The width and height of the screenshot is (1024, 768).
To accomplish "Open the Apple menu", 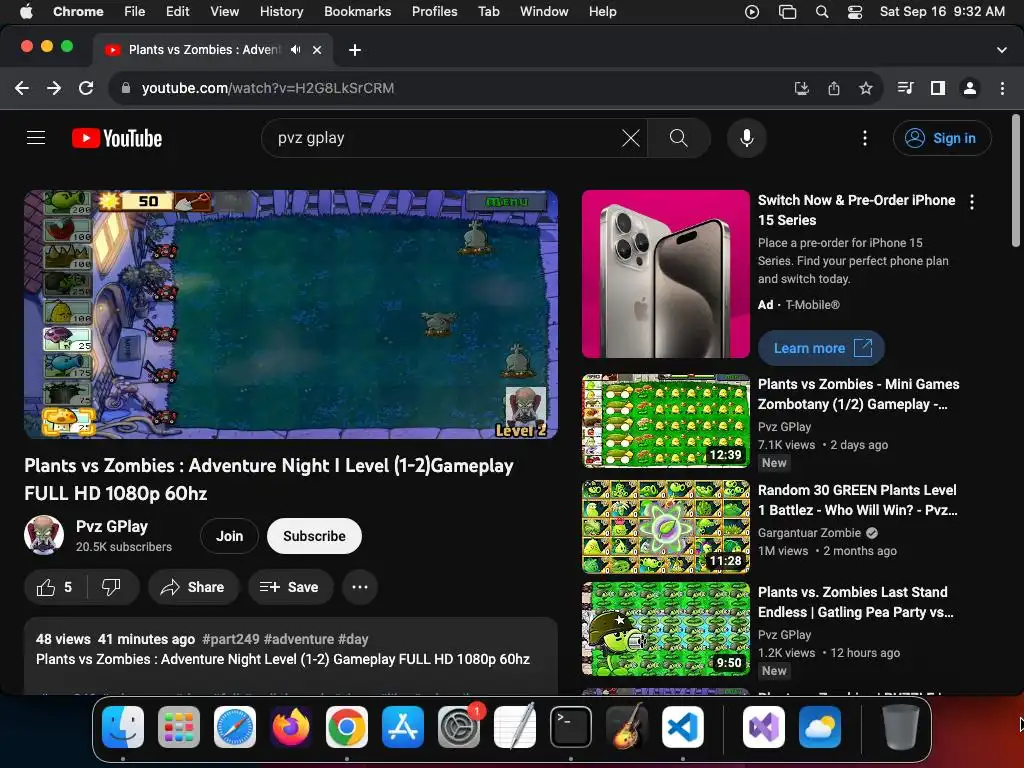I will click(x=26, y=12).
